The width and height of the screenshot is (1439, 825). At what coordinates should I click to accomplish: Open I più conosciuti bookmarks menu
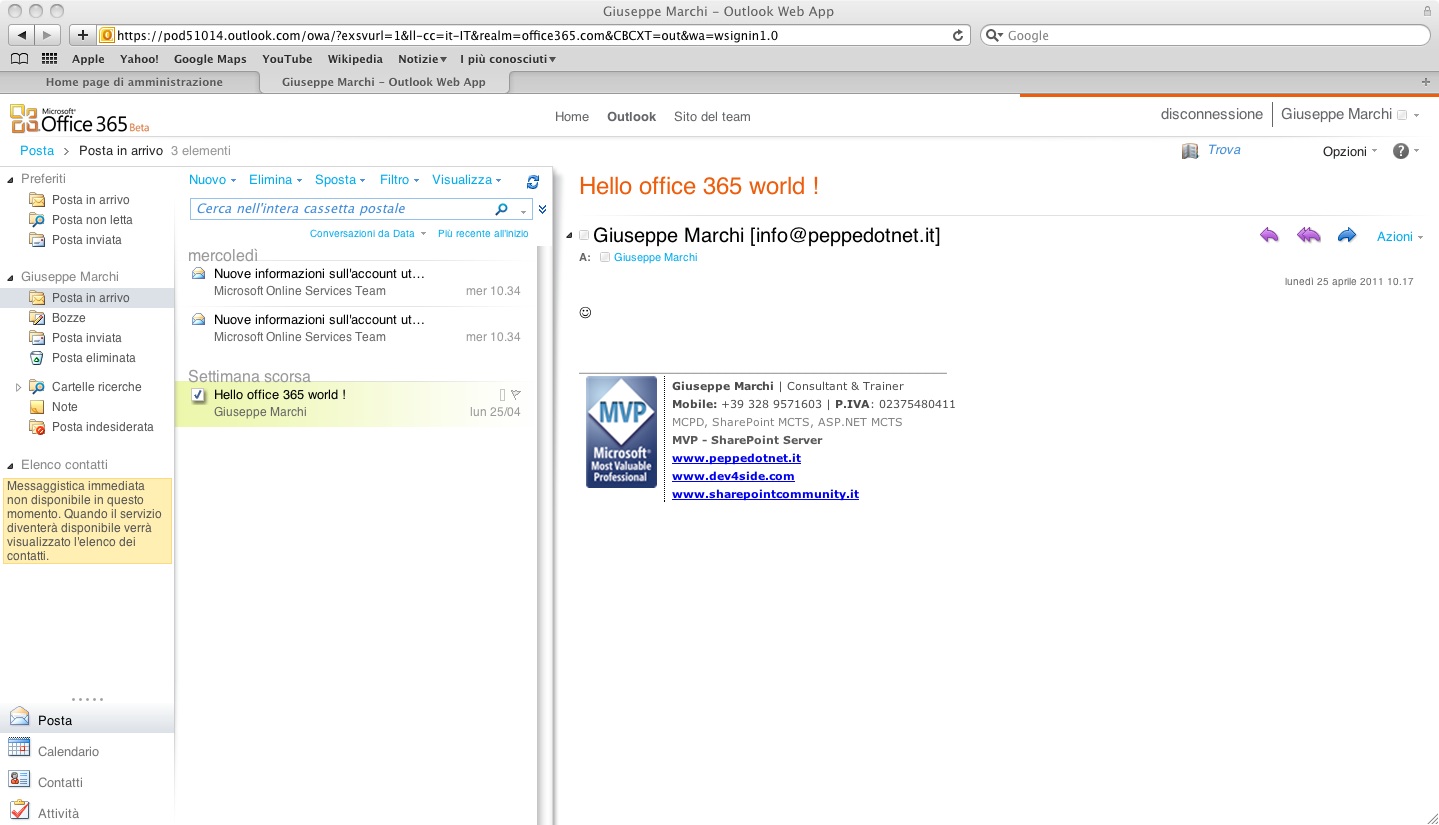click(508, 59)
